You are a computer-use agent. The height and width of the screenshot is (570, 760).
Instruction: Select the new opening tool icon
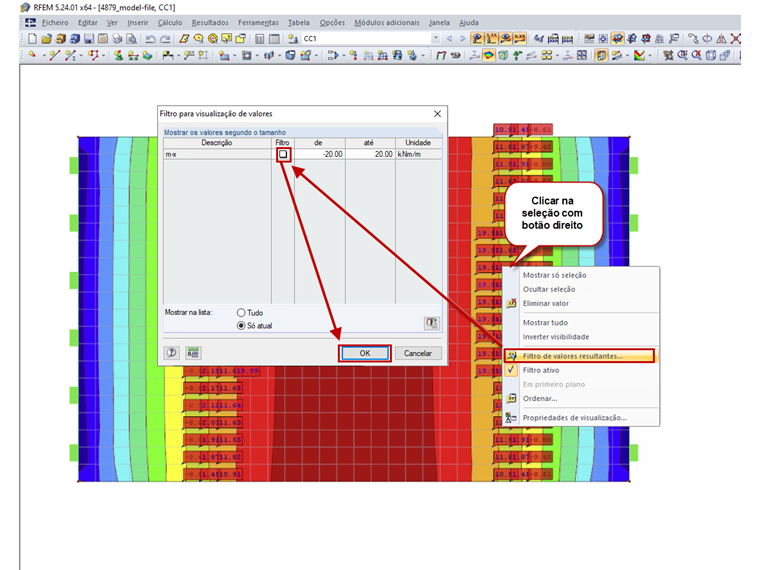247,56
